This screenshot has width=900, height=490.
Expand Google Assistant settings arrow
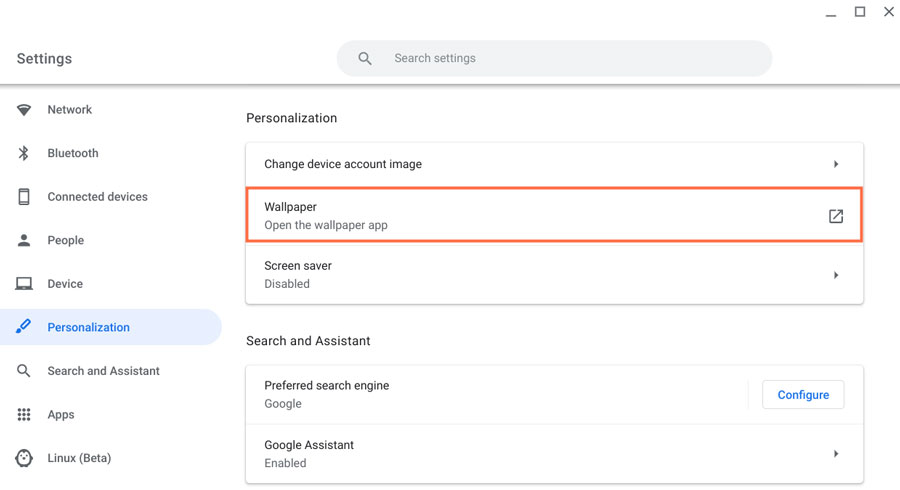[836, 454]
